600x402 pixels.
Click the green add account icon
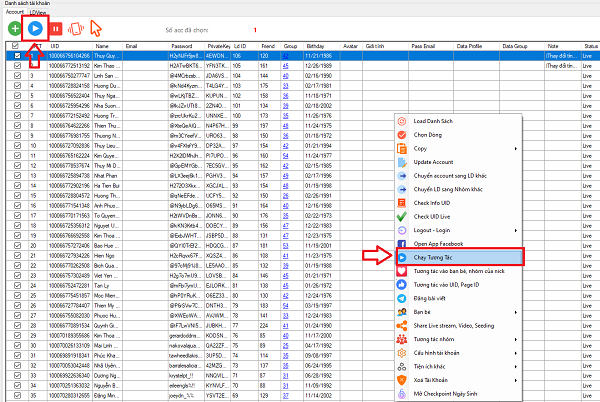[x=15, y=28]
